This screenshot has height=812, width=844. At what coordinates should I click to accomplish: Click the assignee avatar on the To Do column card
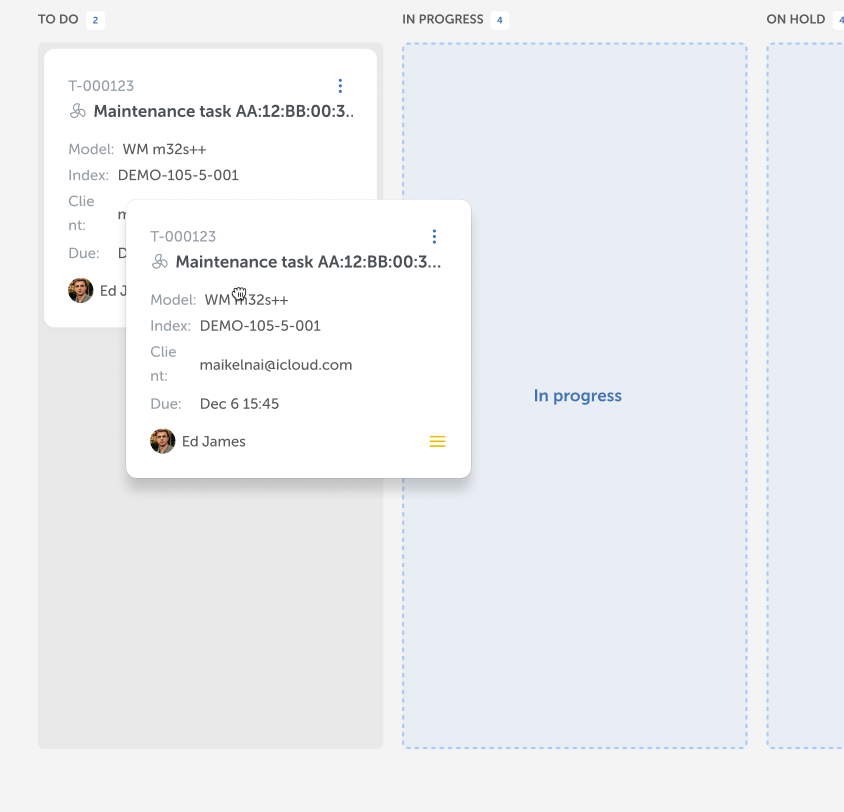[x=81, y=291]
